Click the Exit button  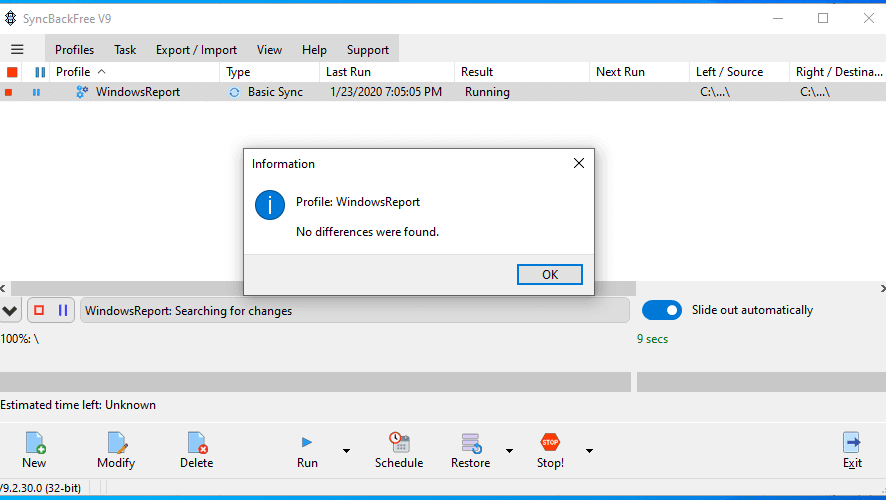(x=852, y=450)
